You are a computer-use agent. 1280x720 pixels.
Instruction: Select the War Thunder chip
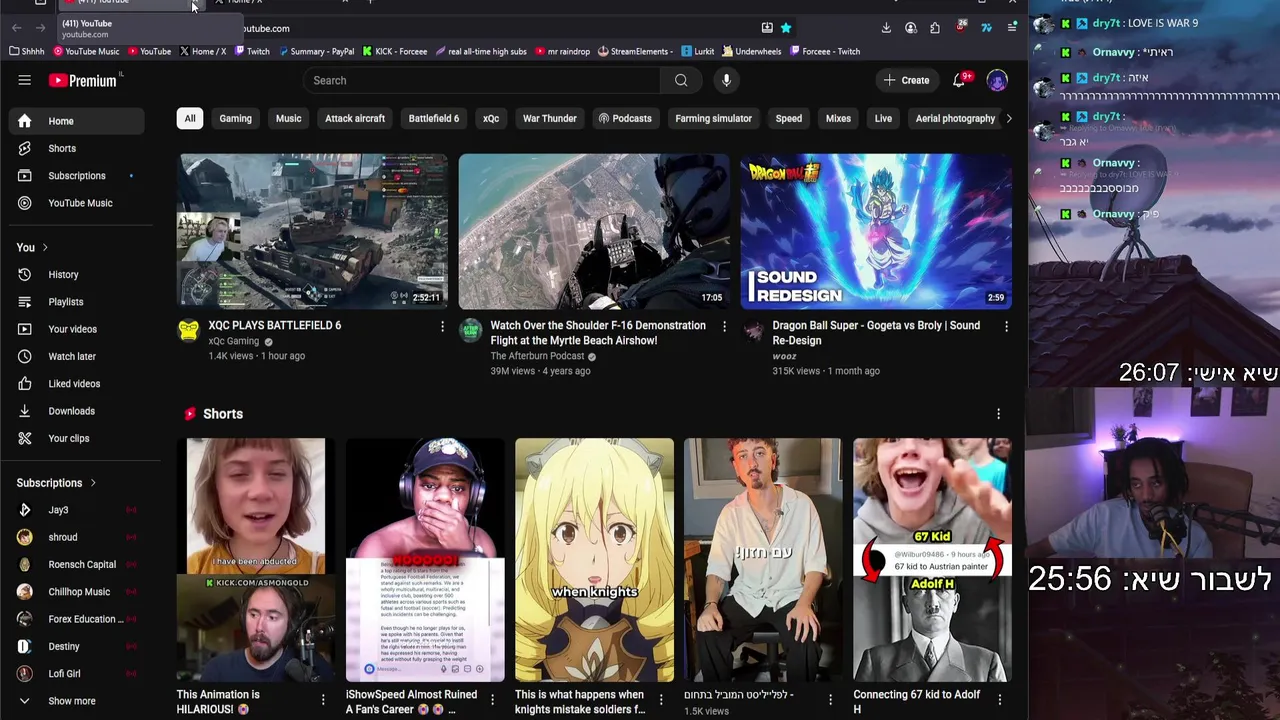pos(550,118)
